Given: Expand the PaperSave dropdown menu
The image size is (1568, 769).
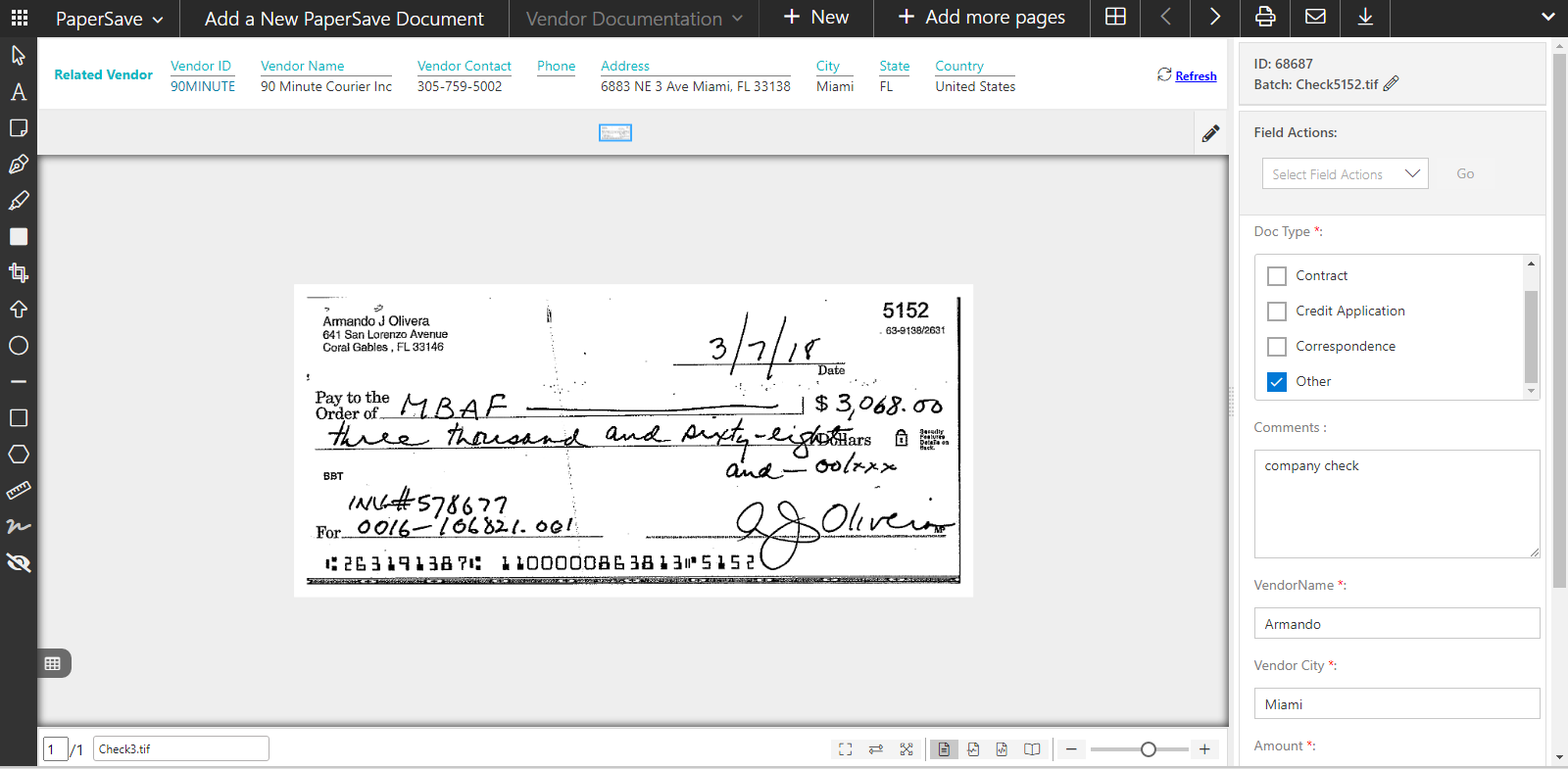Looking at the screenshot, I should tap(109, 19).
